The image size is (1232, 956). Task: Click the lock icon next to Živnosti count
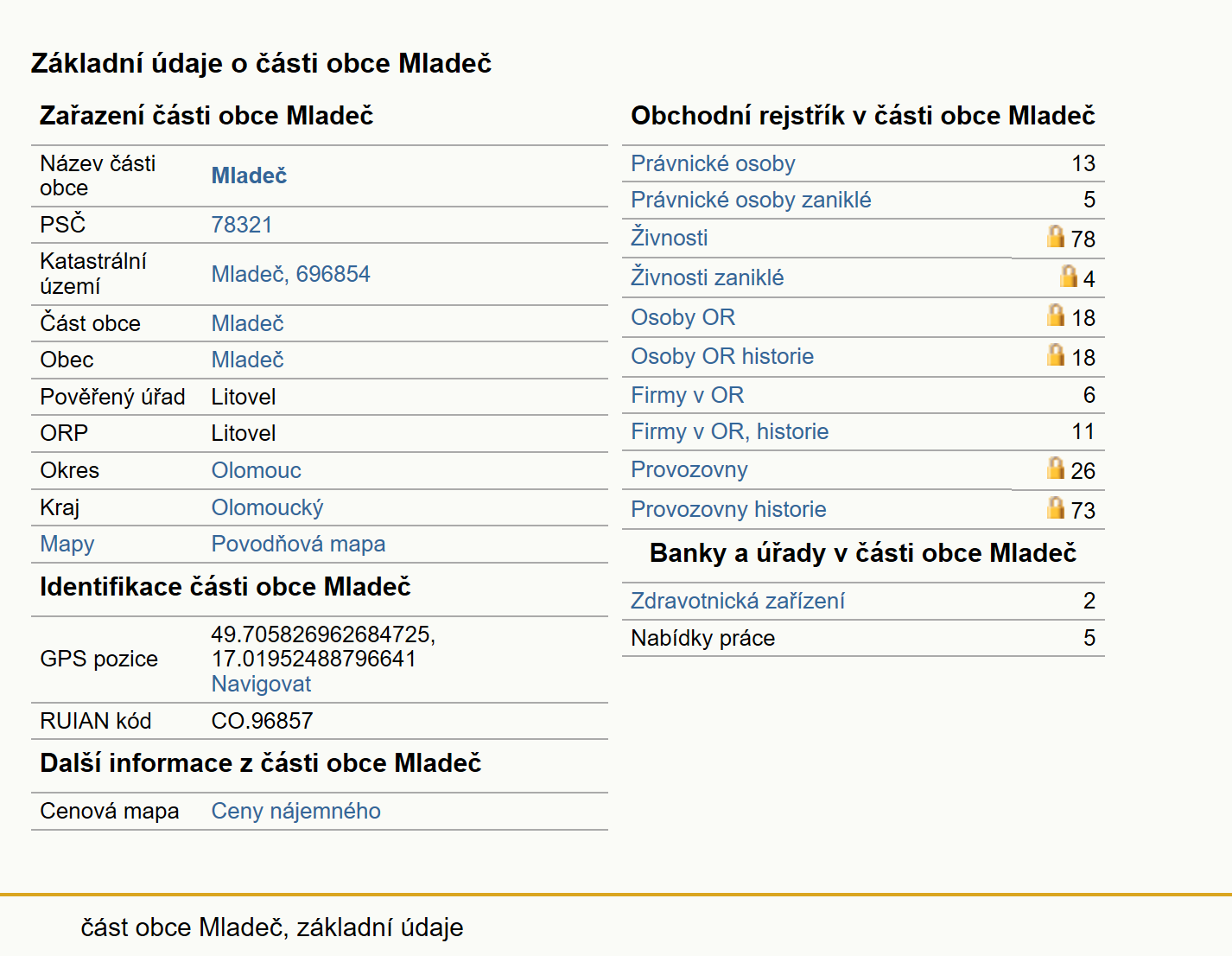click(1055, 236)
